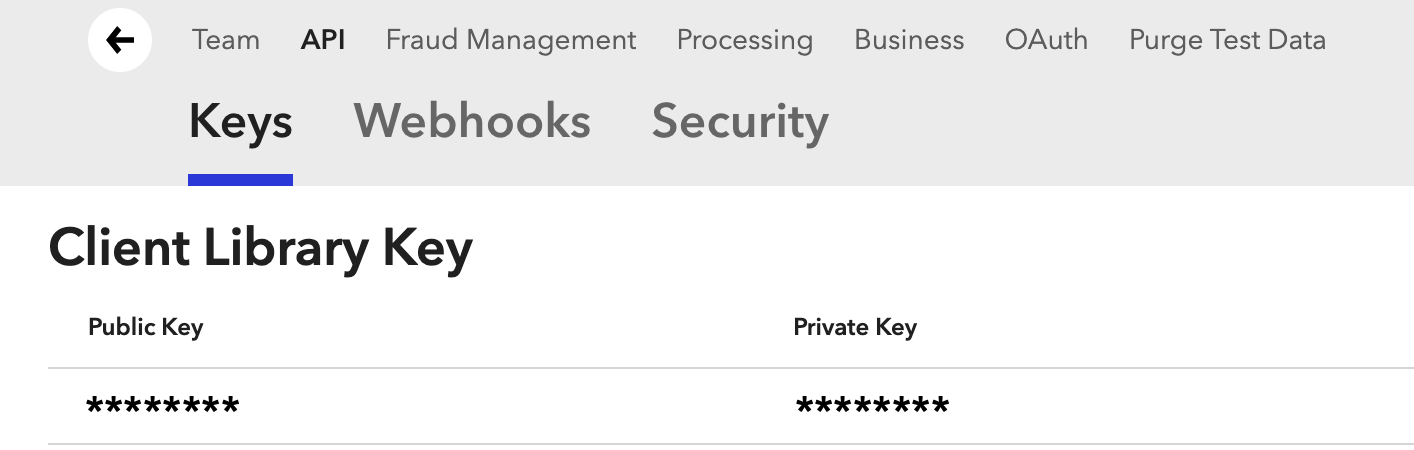Select the Keys tab
1414x450 pixels.
pyautogui.click(x=240, y=122)
